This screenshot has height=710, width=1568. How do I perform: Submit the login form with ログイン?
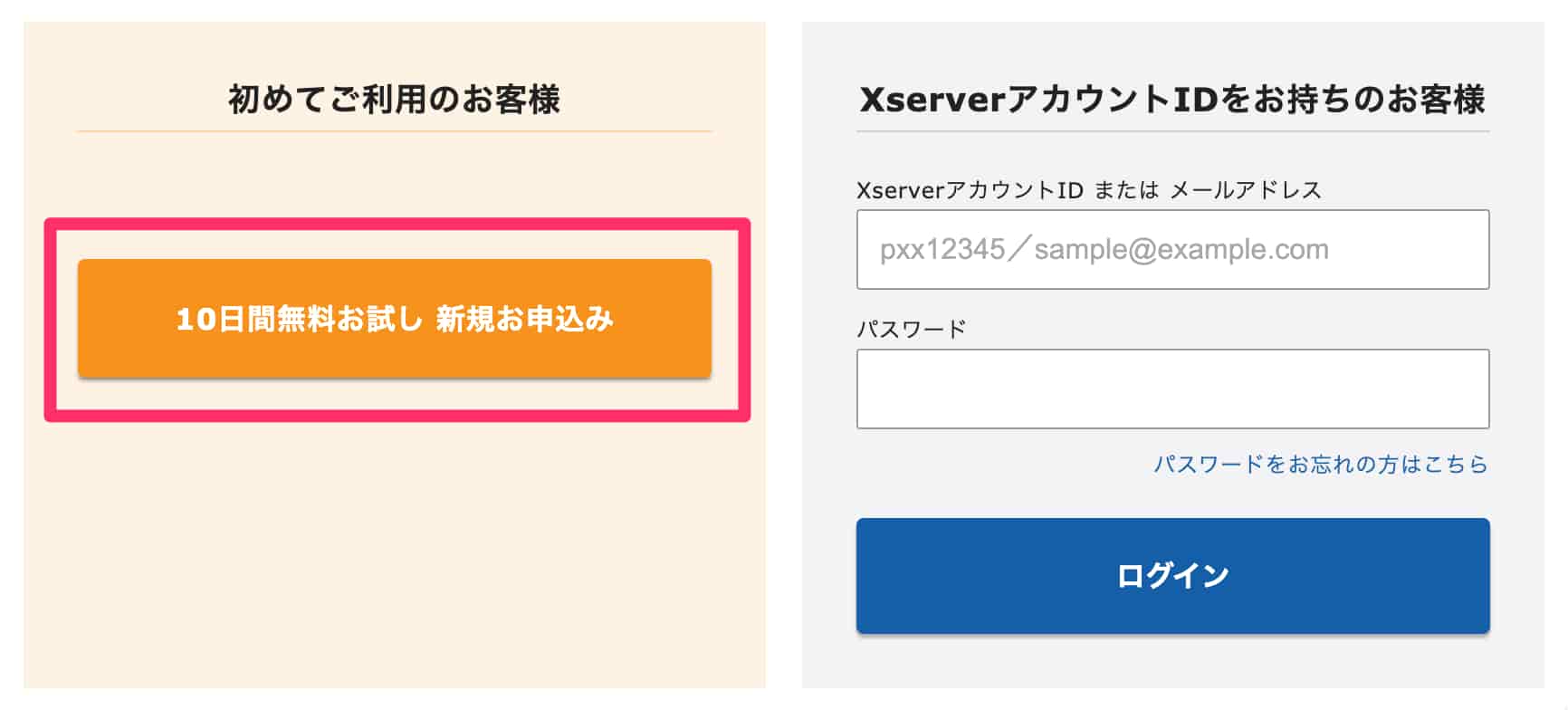click(x=1172, y=575)
